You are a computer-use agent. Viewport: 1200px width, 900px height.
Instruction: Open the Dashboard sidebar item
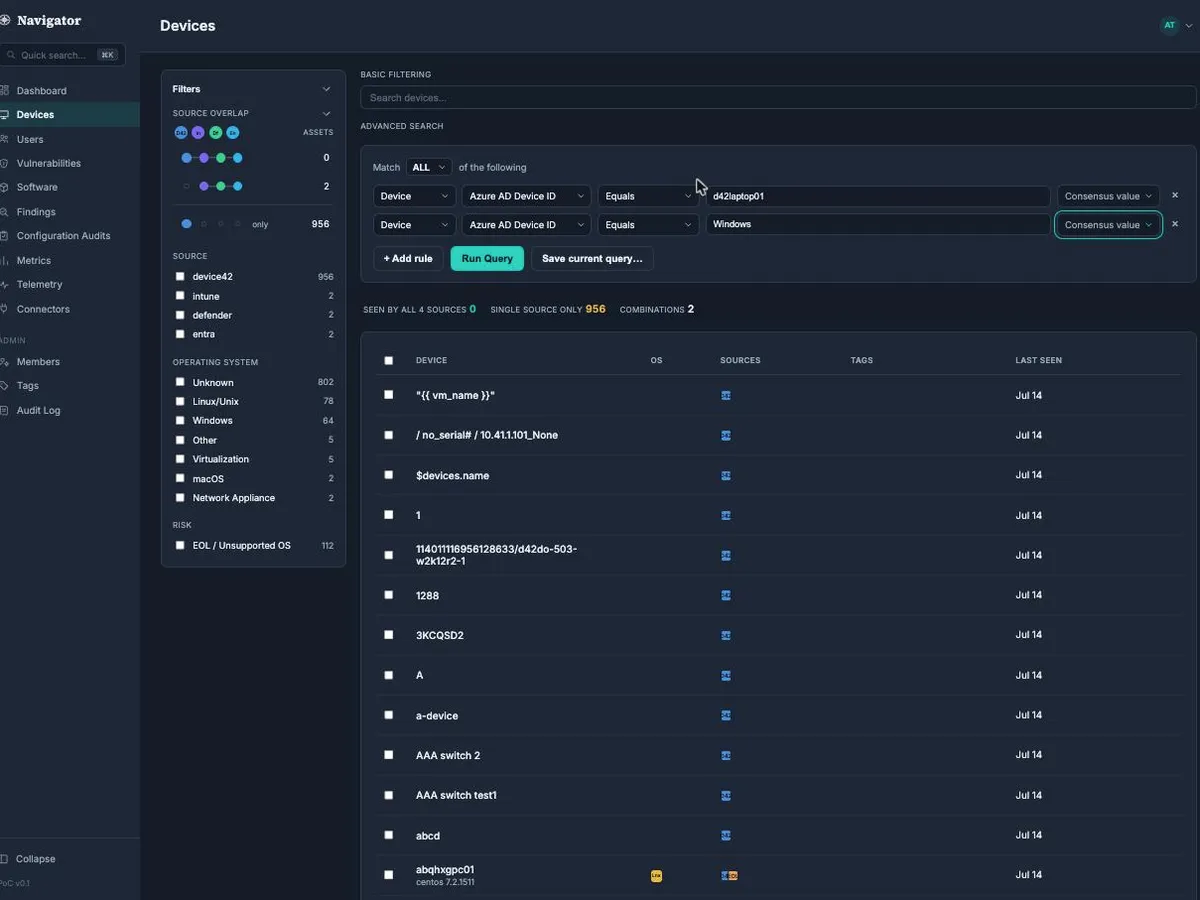[41, 91]
